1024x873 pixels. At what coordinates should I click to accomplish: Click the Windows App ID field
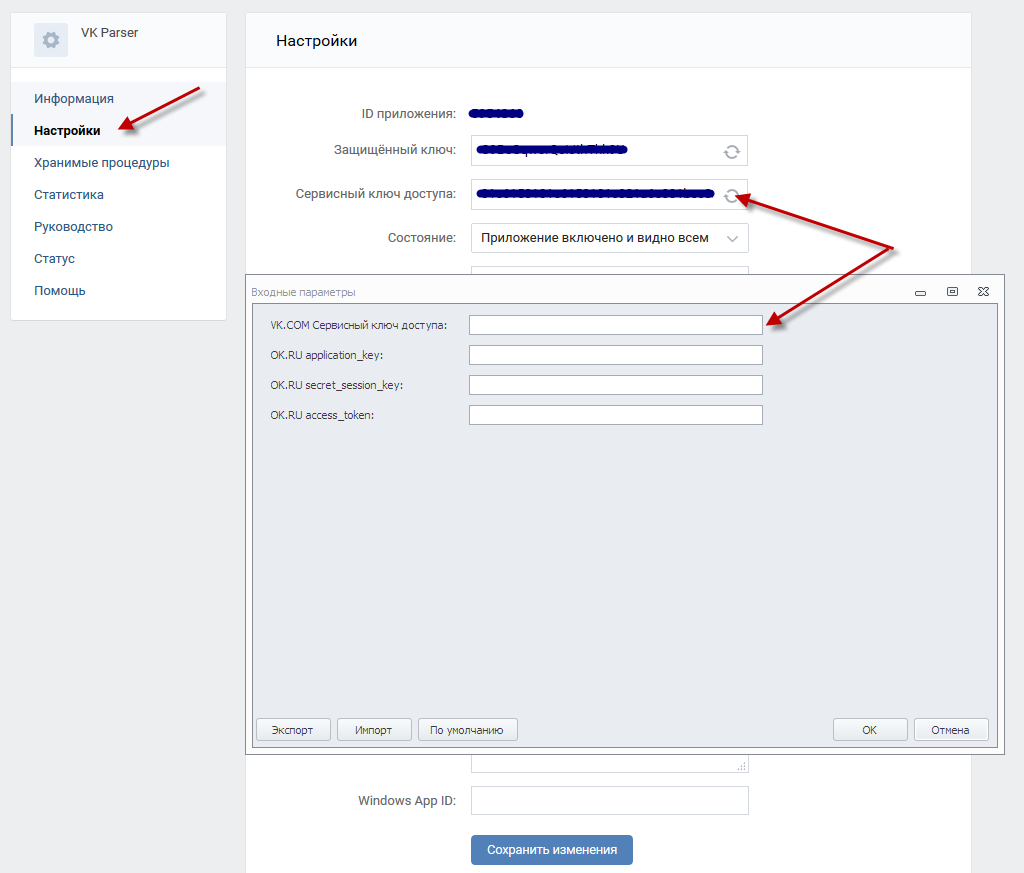(609, 801)
